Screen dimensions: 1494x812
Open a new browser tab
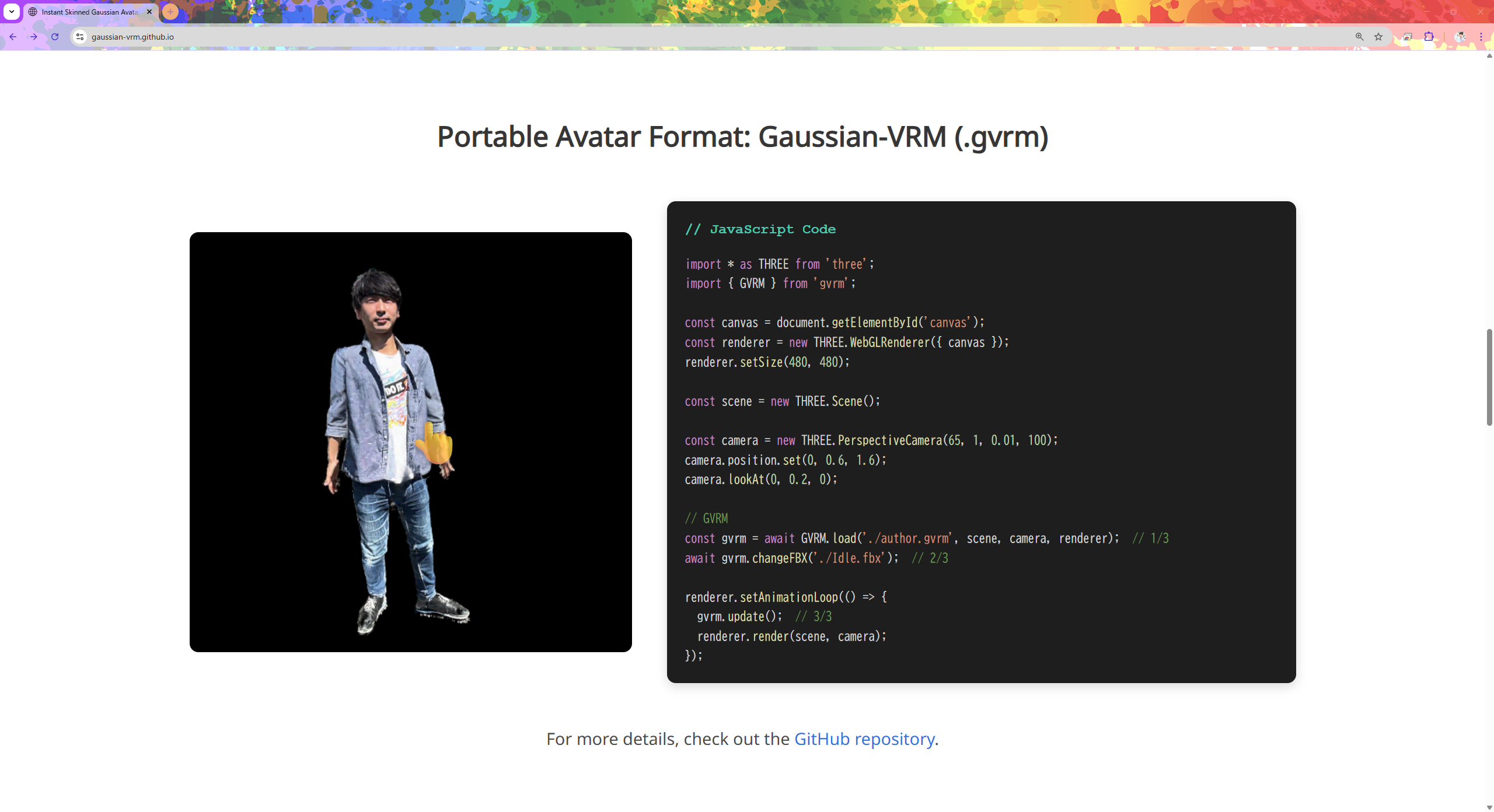[169, 12]
